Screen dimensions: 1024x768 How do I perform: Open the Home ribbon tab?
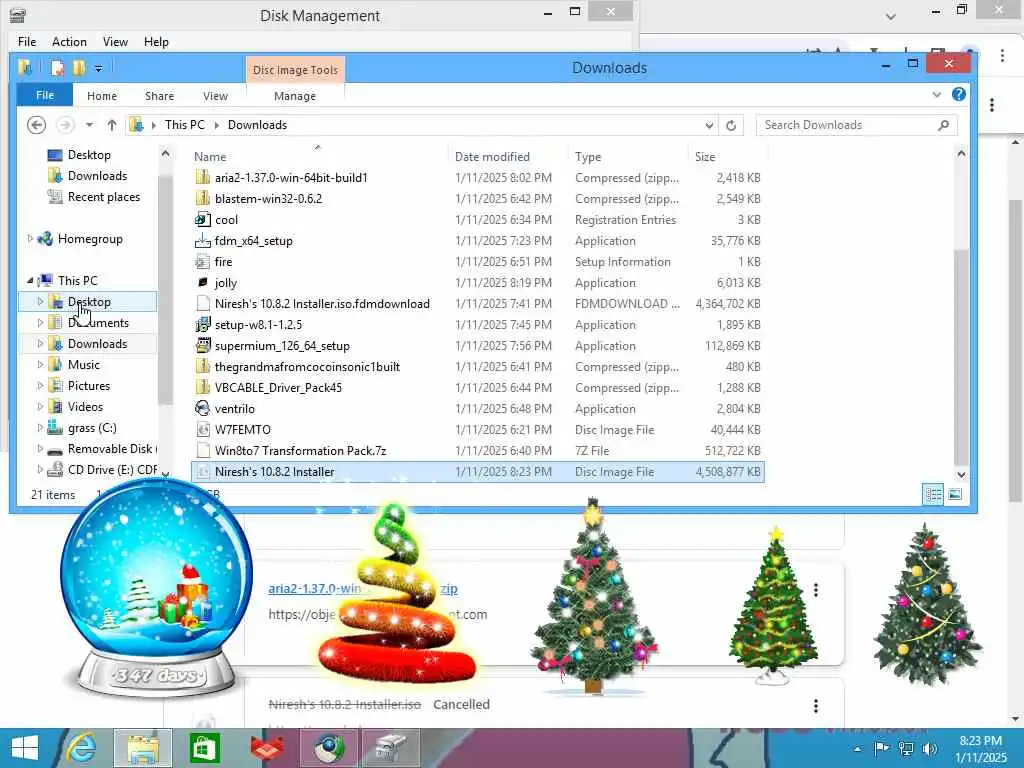102,96
